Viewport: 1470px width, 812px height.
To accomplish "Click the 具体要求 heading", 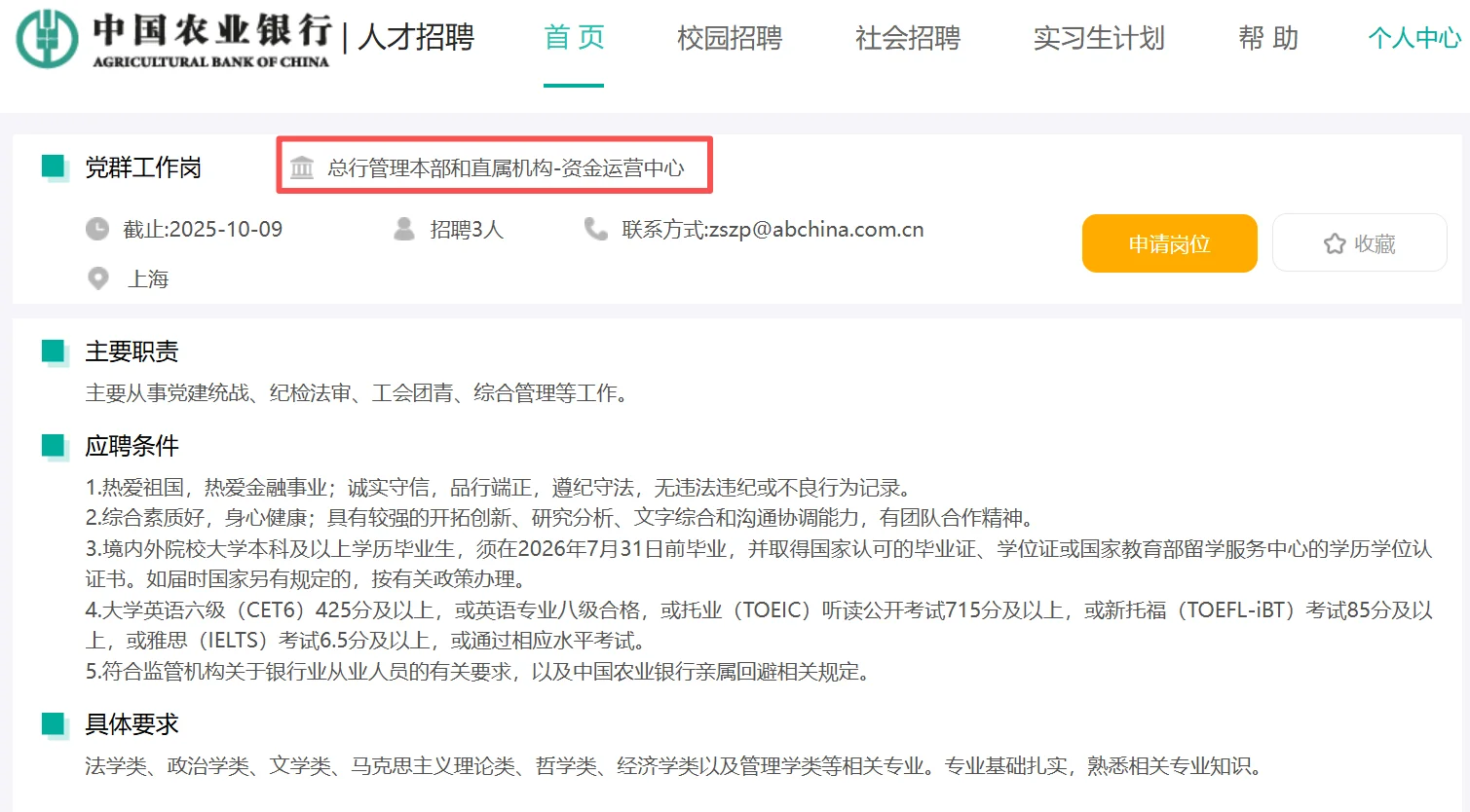I will coord(132,724).
